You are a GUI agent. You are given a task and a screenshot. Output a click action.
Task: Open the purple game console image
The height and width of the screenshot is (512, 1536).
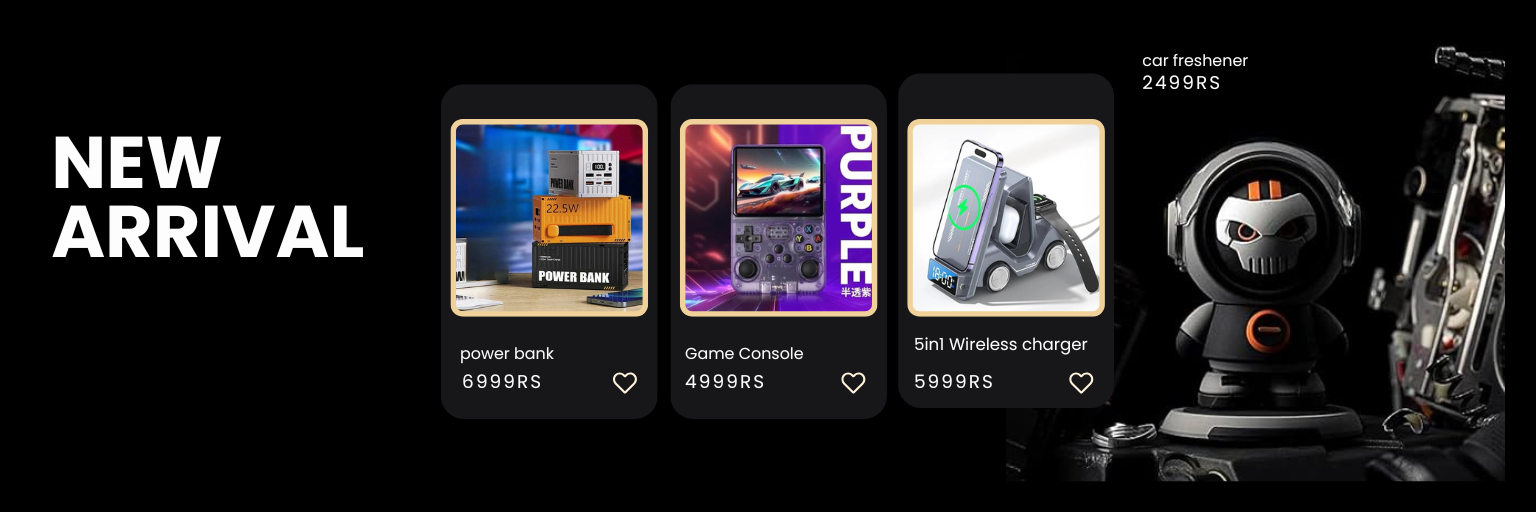tap(778, 218)
